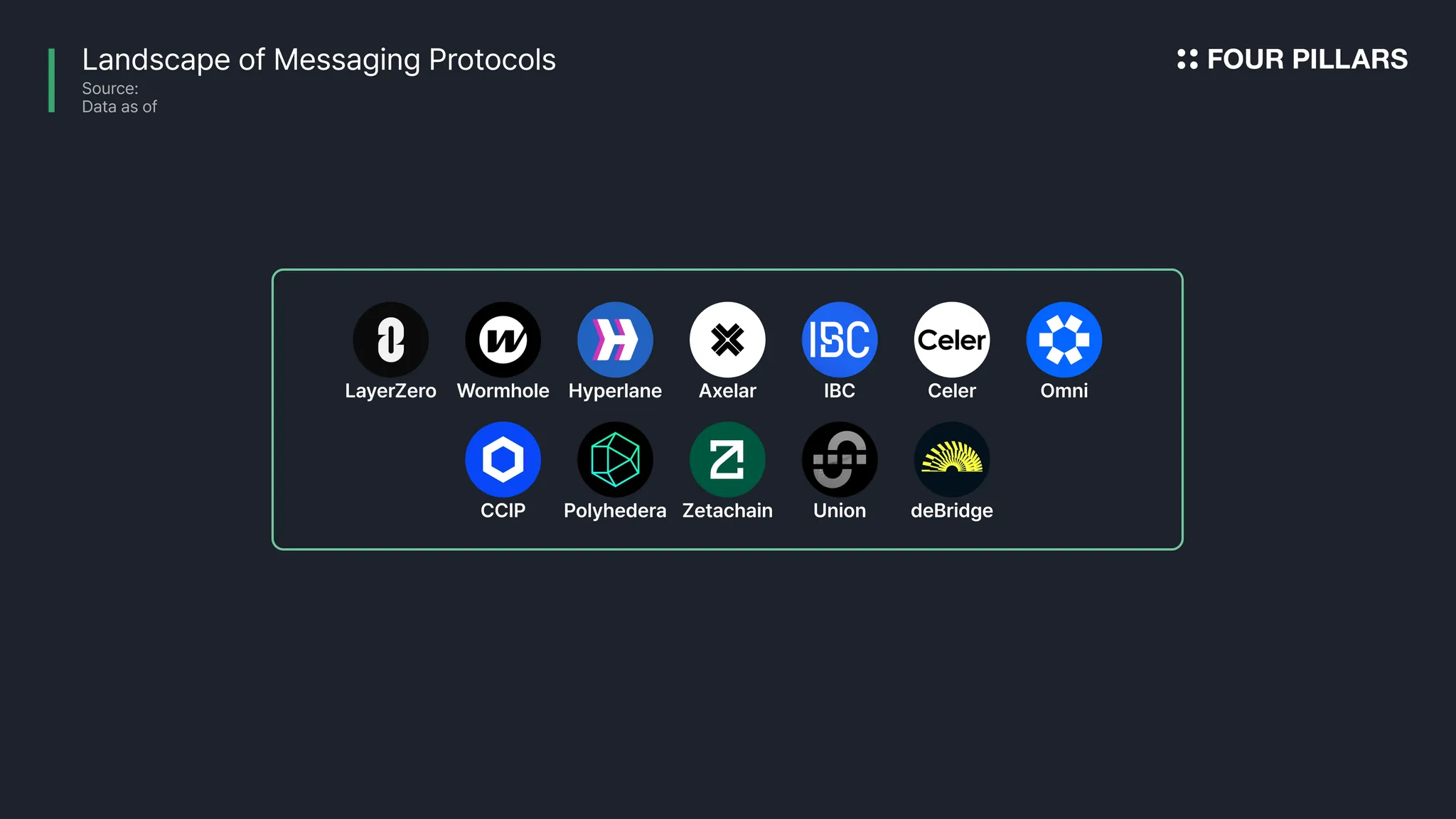
Task: Click the Landscape of Messaging Protocols title
Action: point(318,60)
